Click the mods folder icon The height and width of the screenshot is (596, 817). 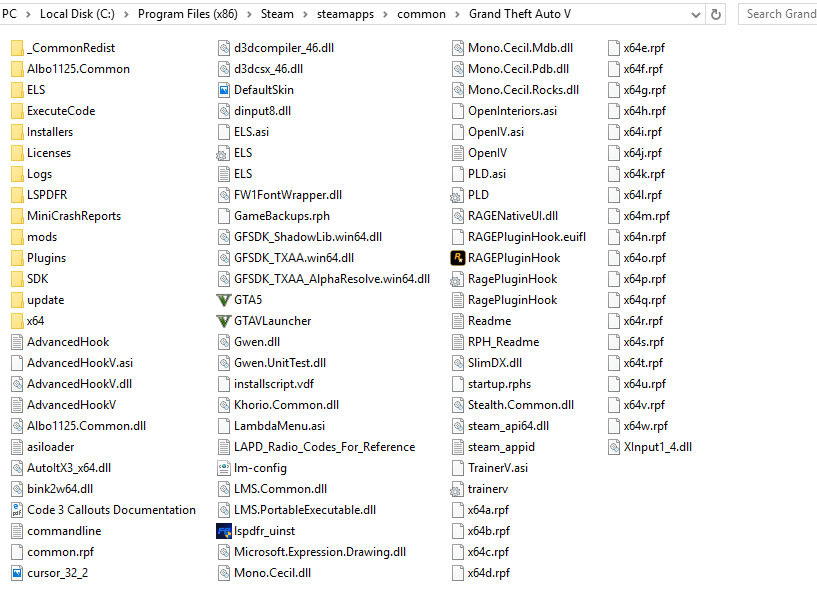tap(17, 237)
